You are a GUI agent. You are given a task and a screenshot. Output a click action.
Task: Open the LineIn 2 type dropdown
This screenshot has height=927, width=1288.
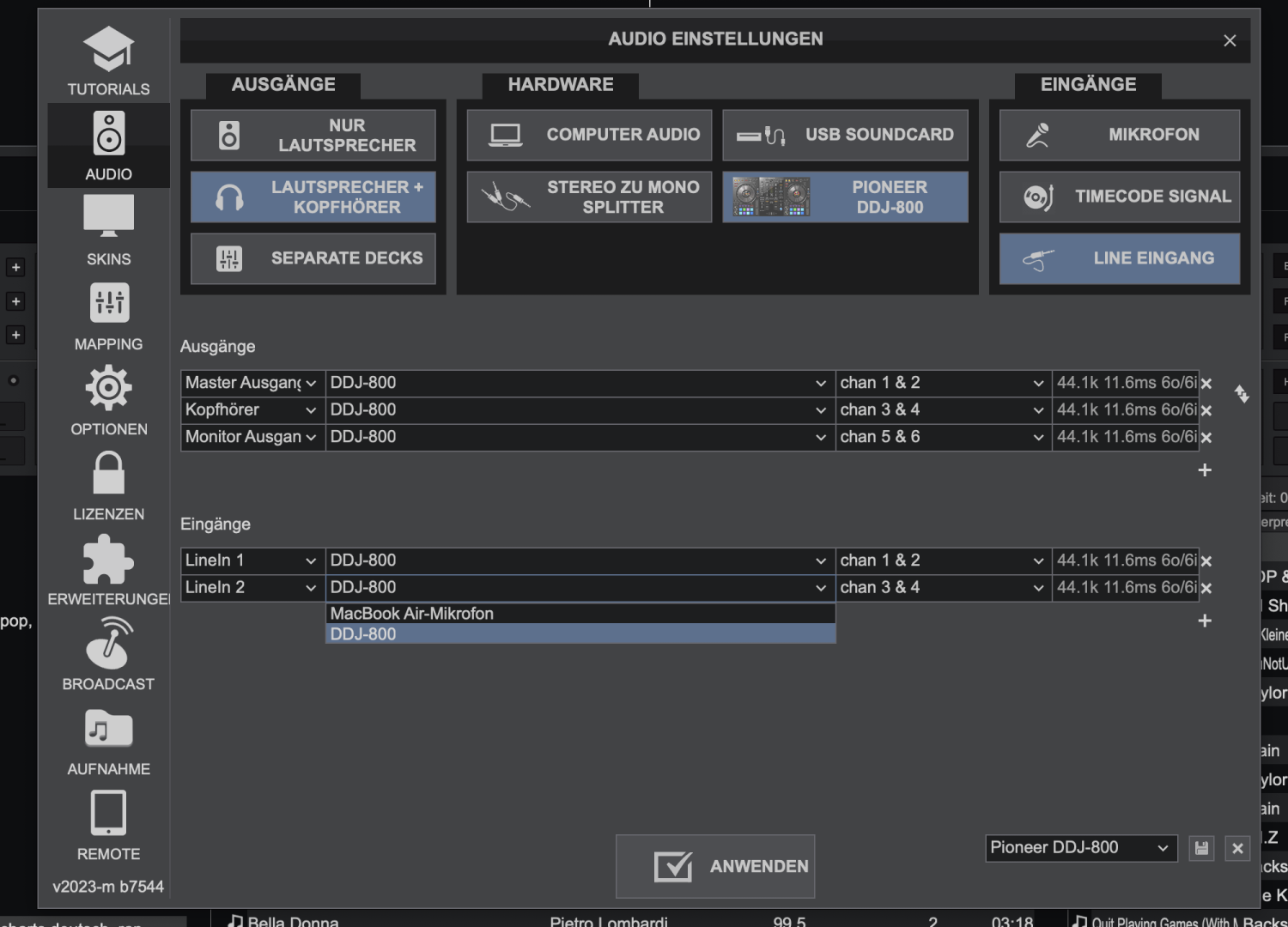point(252,588)
